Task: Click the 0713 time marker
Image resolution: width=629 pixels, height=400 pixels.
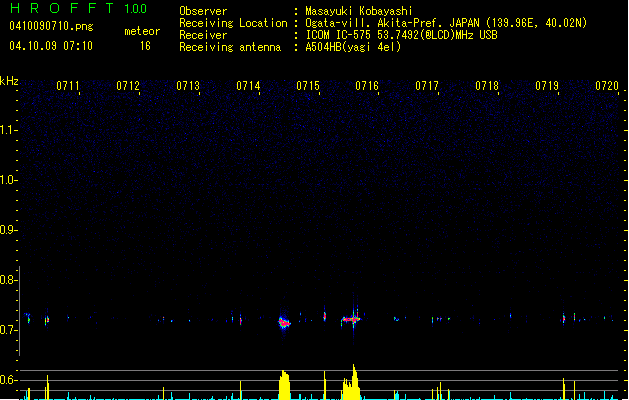Action: (x=188, y=86)
